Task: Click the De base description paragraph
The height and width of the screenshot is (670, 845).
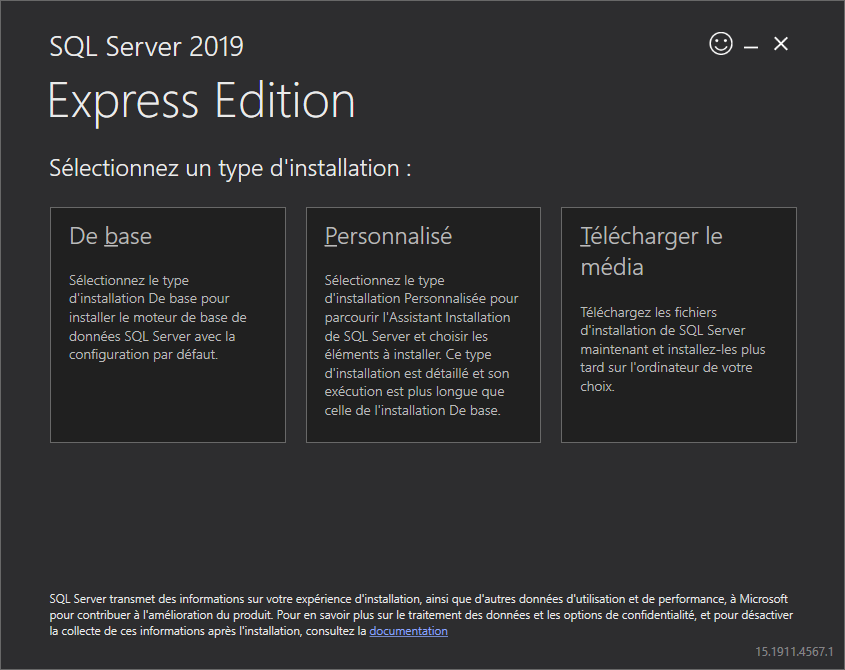Action: pyautogui.click(x=157, y=317)
